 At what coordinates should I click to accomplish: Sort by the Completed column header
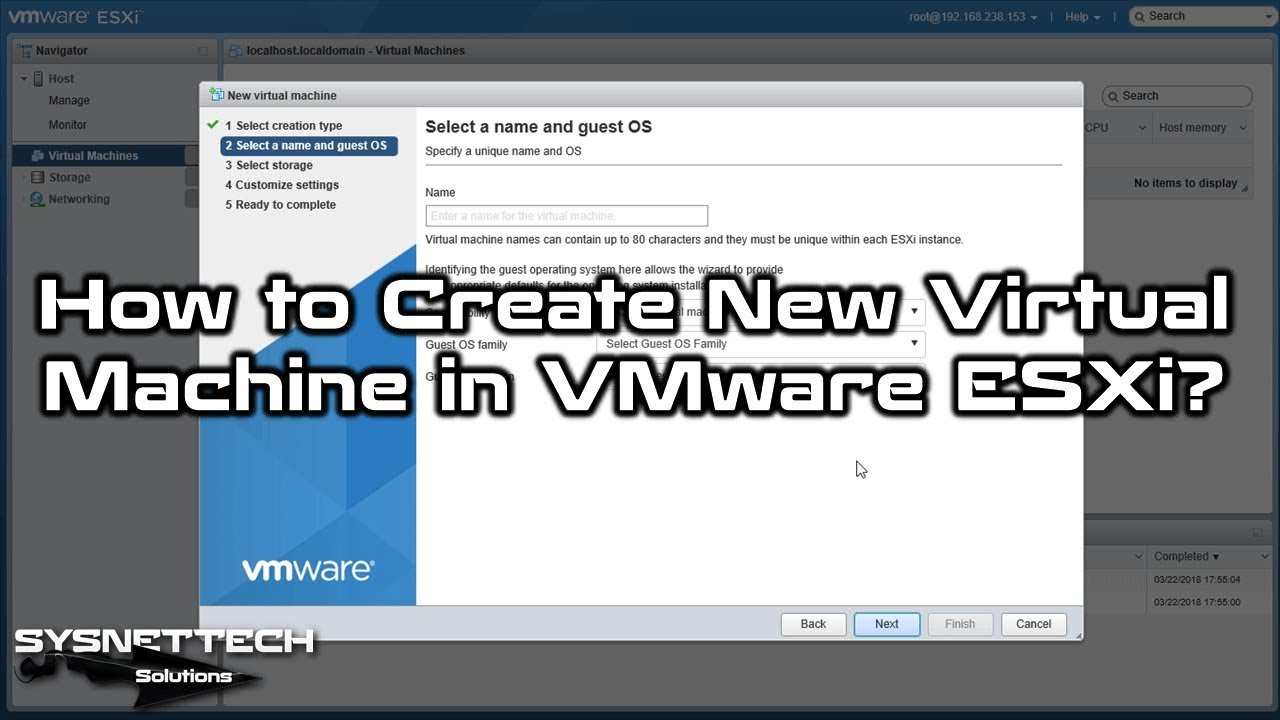(x=1187, y=556)
